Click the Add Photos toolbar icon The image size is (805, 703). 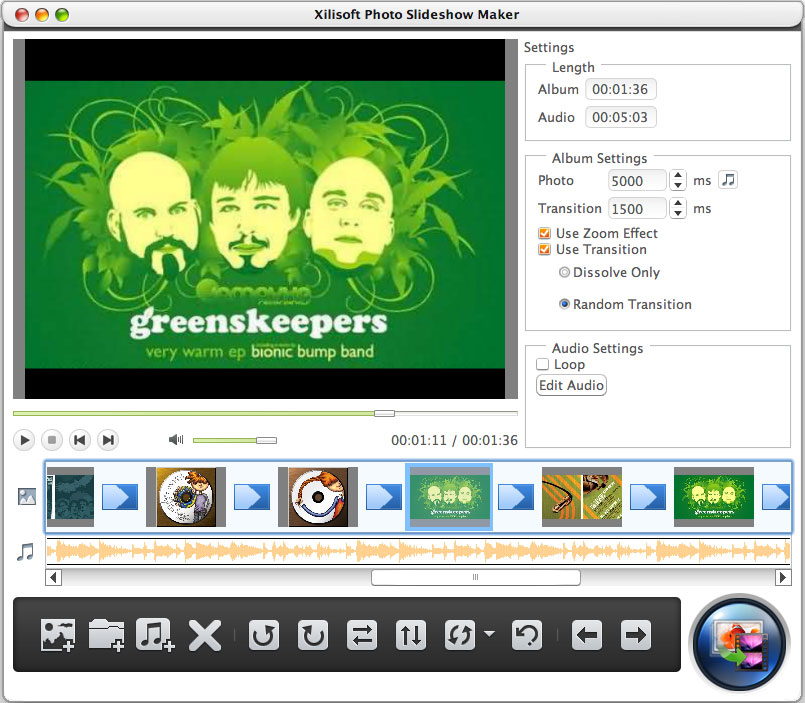point(57,635)
